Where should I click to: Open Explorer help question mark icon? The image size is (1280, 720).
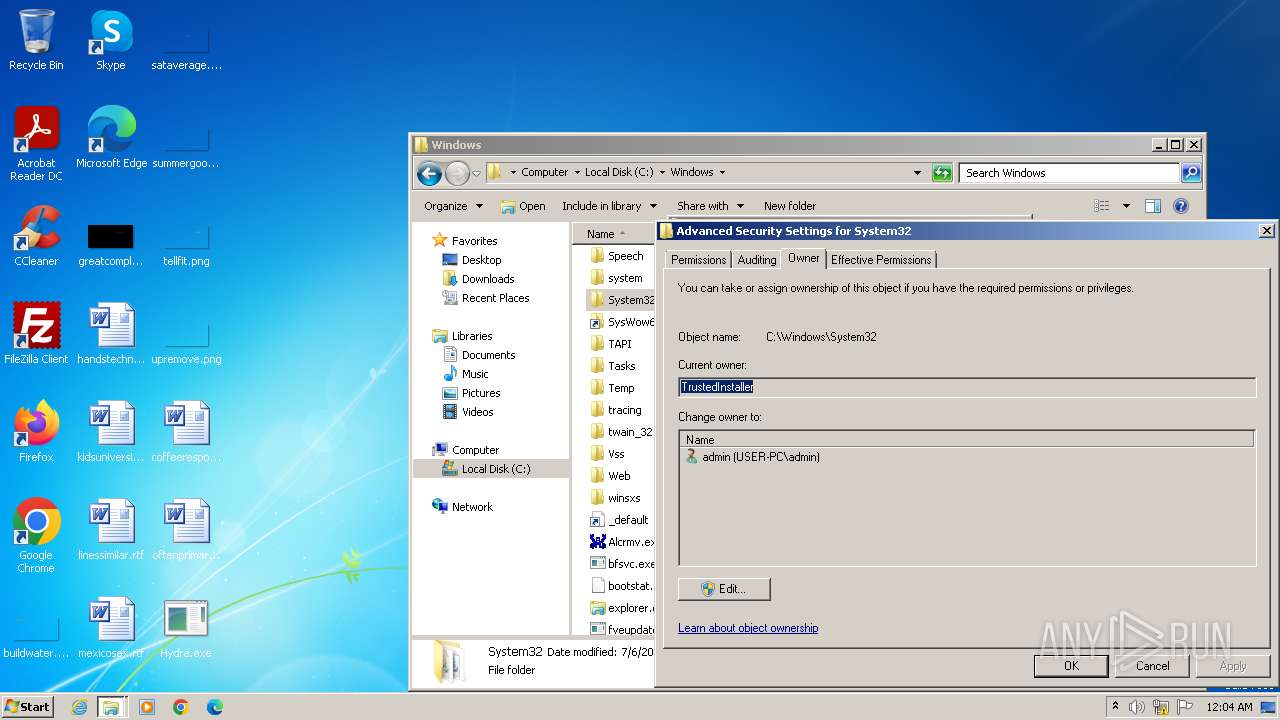(1181, 206)
